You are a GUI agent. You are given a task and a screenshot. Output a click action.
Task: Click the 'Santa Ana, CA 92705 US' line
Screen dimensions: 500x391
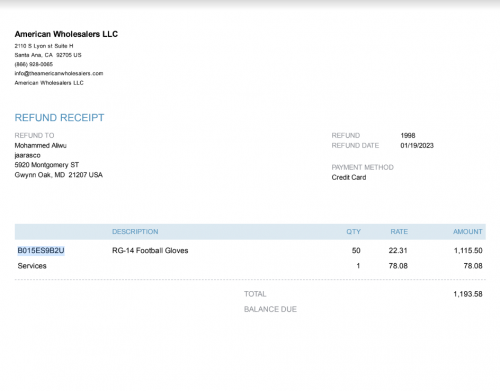[x=48, y=55]
